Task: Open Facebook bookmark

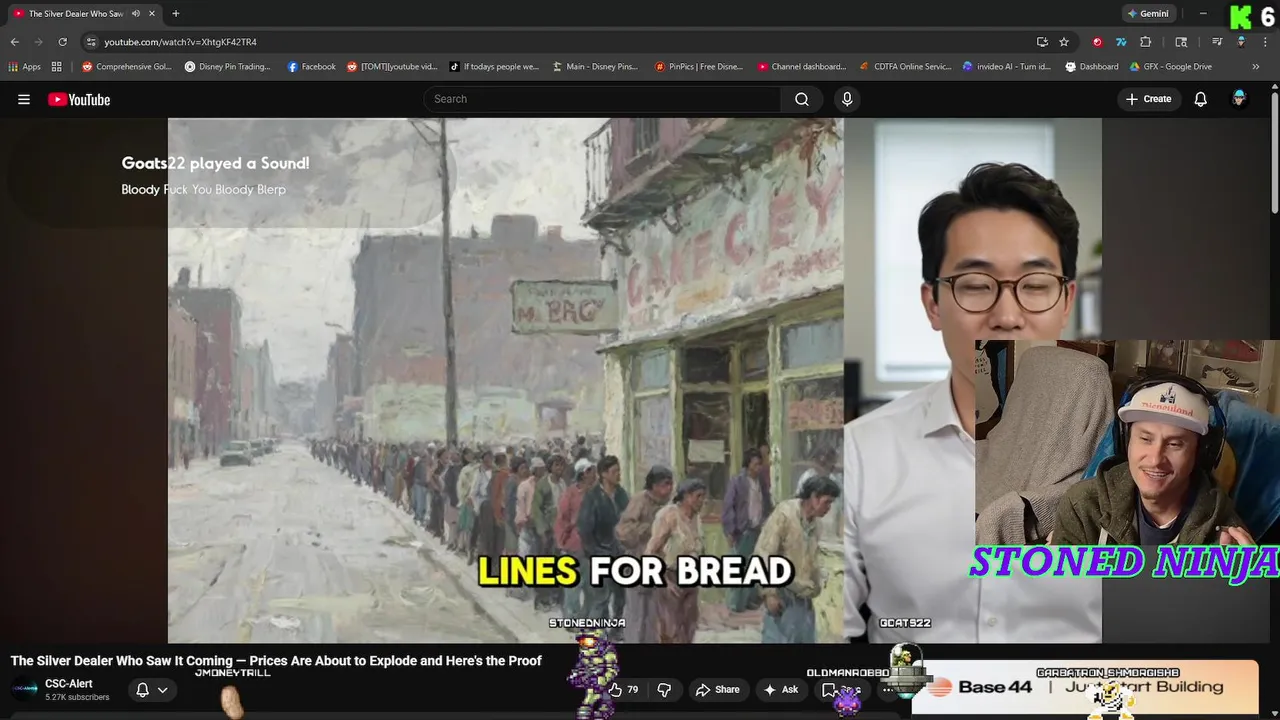Action: pyautogui.click(x=311, y=67)
